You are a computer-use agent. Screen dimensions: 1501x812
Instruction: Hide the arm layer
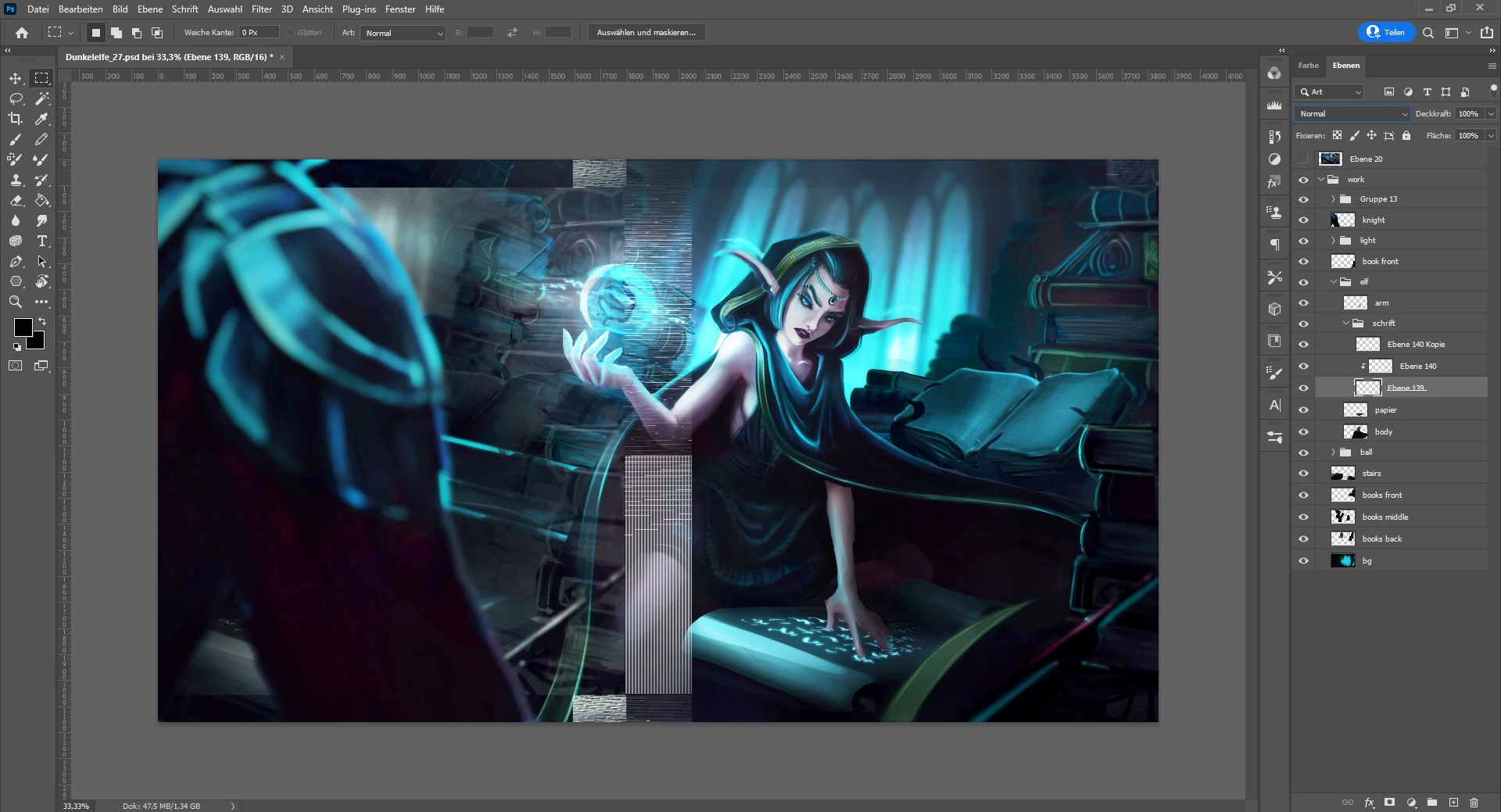(x=1303, y=303)
